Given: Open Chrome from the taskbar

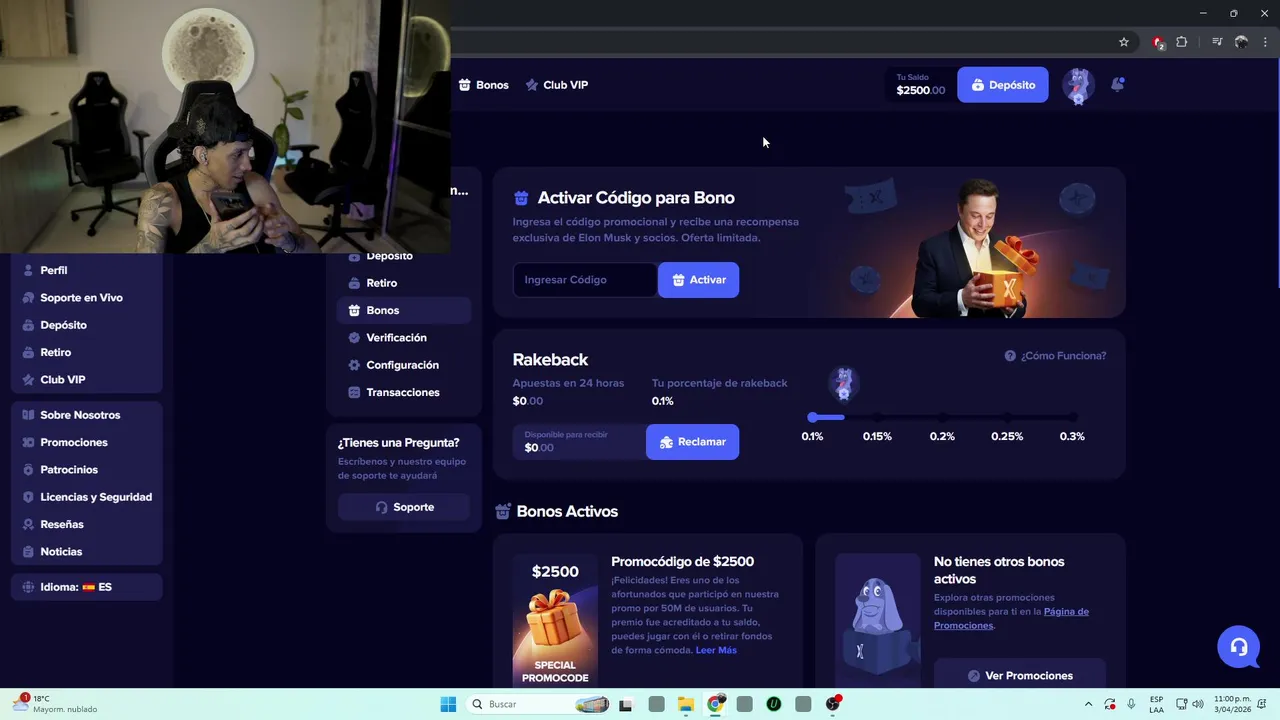Looking at the screenshot, I should (x=715, y=704).
